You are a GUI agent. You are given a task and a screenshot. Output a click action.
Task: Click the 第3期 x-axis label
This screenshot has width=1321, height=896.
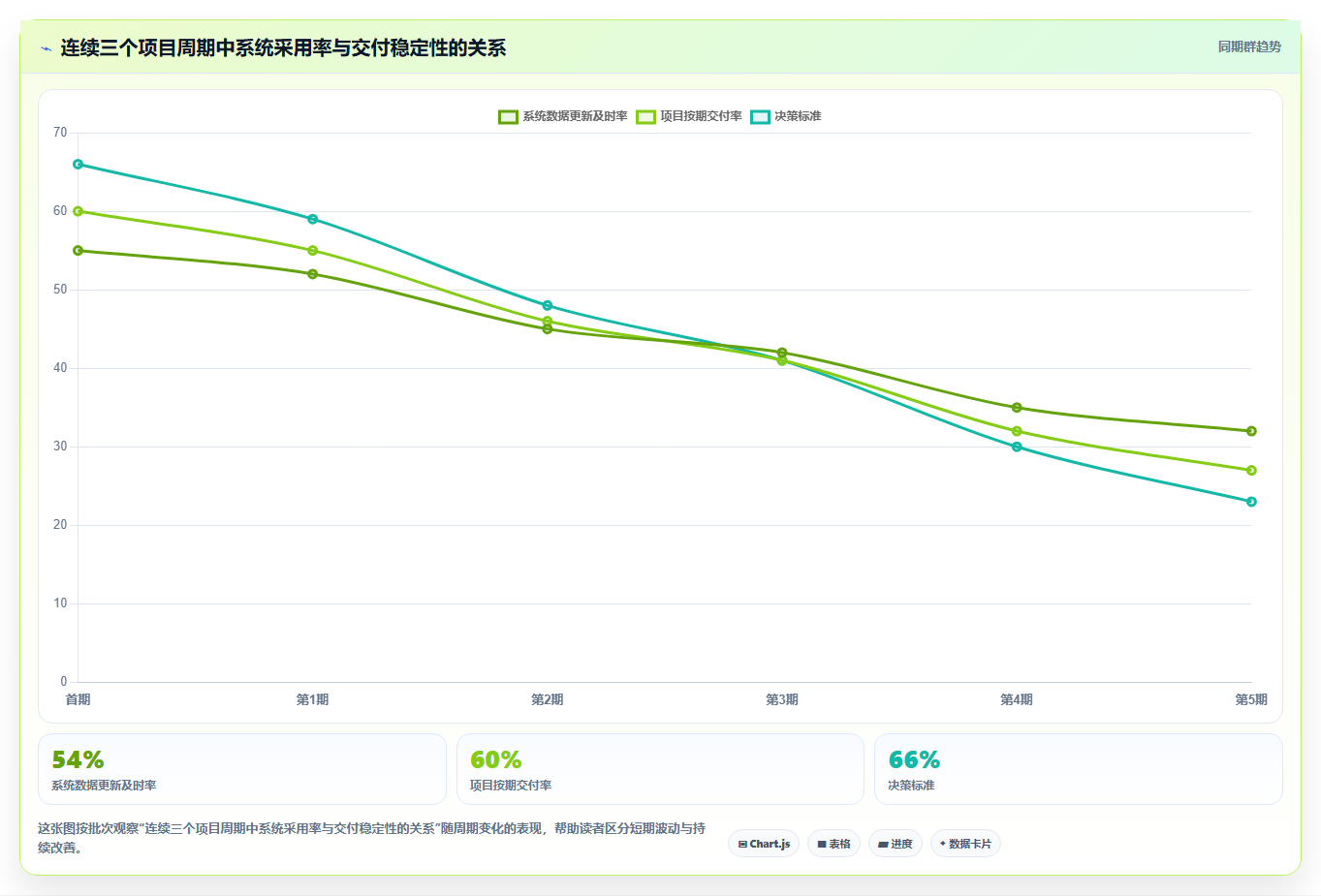pyautogui.click(x=782, y=699)
